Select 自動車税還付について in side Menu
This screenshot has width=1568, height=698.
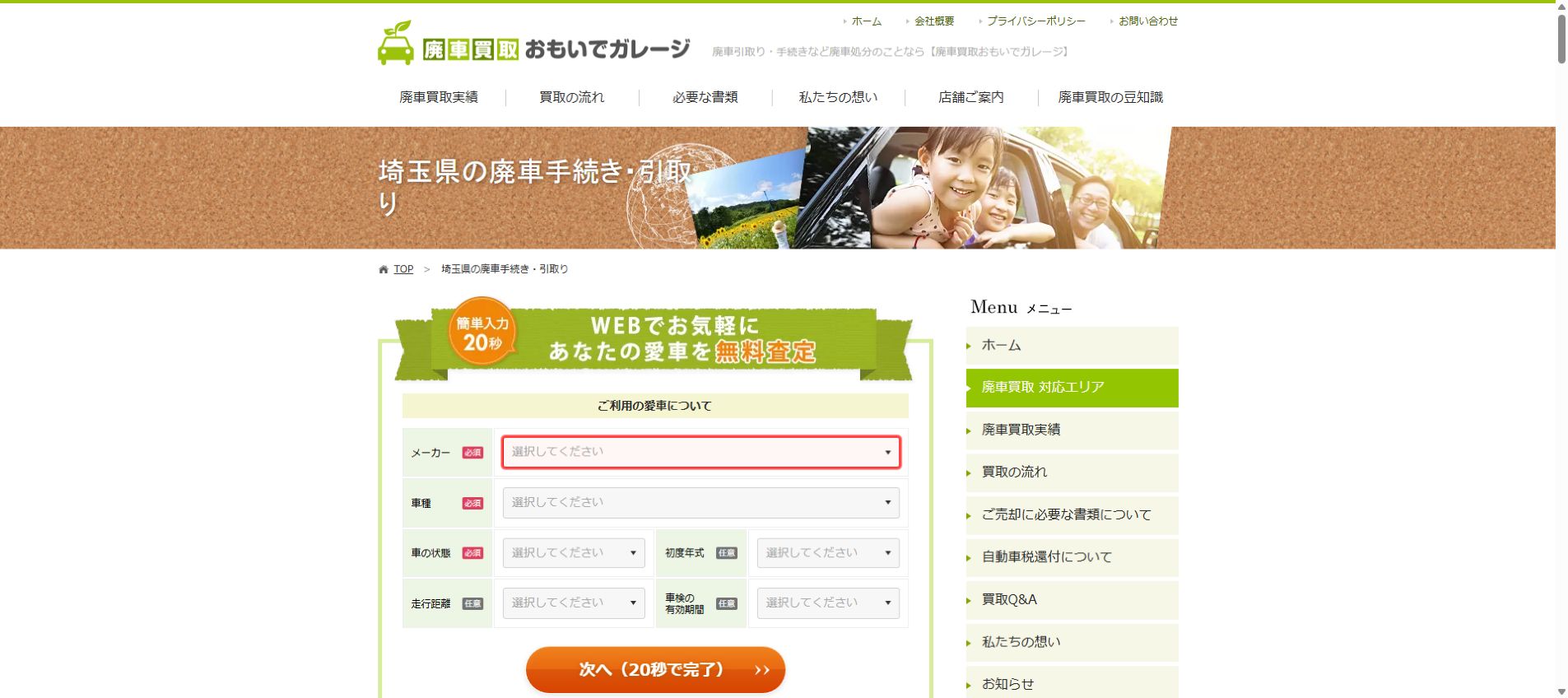click(1072, 557)
